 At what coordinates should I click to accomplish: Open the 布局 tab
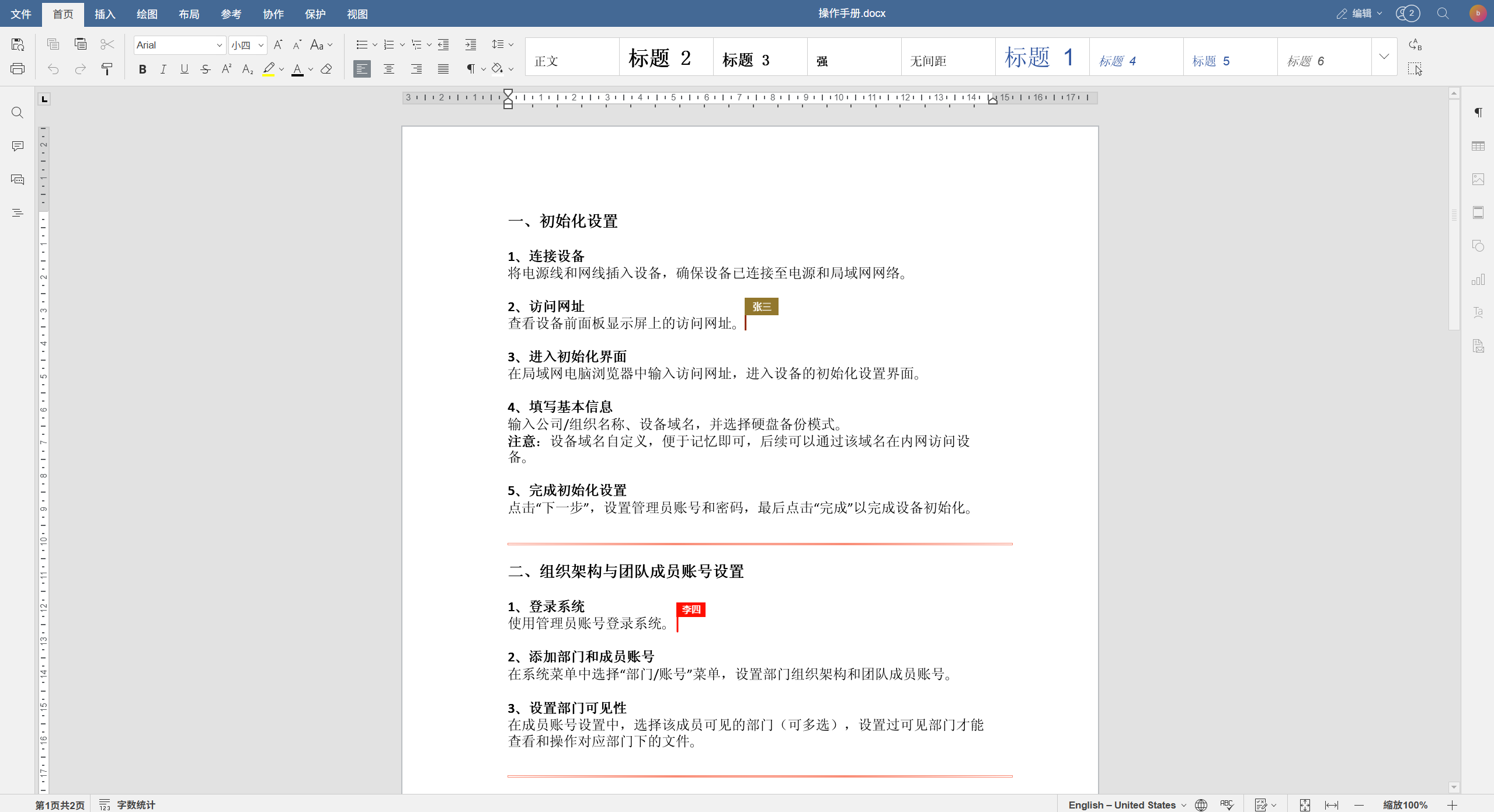click(x=189, y=14)
